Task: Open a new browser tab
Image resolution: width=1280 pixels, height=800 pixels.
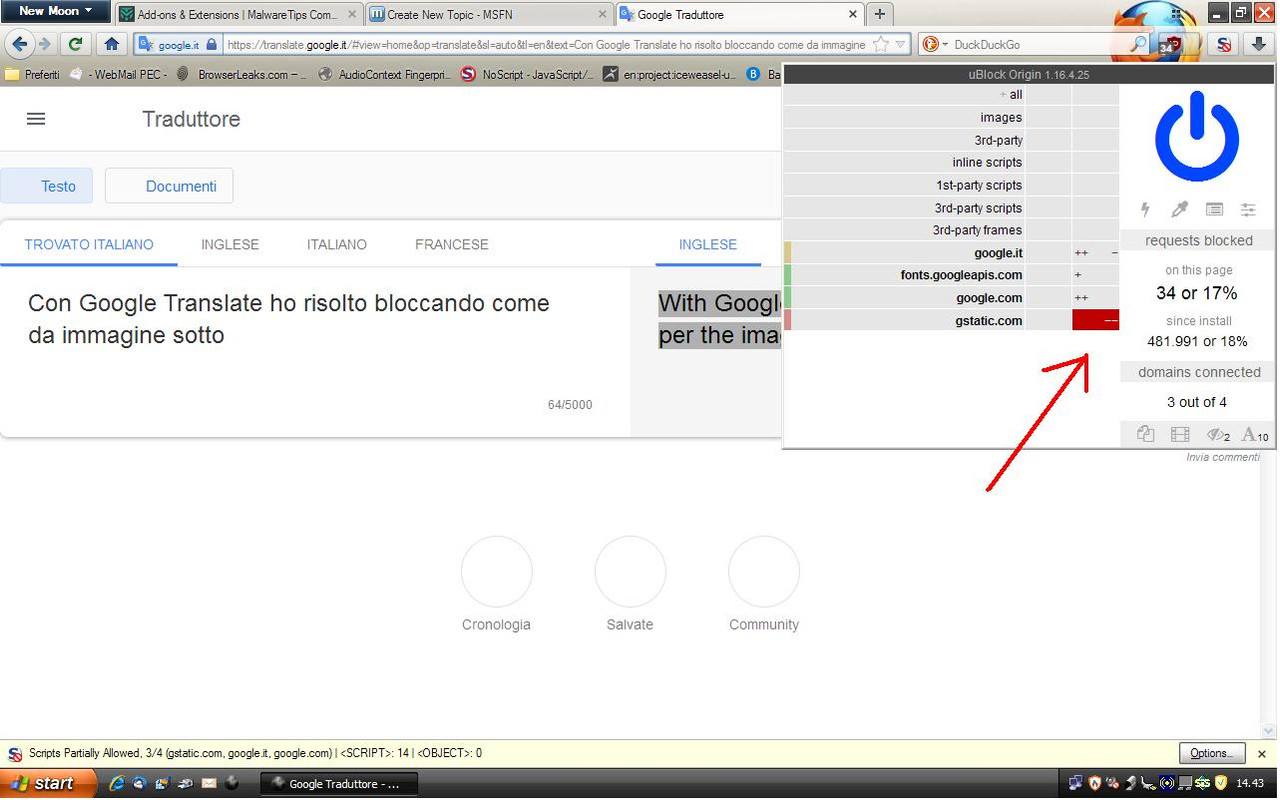Action: tap(879, 14)
